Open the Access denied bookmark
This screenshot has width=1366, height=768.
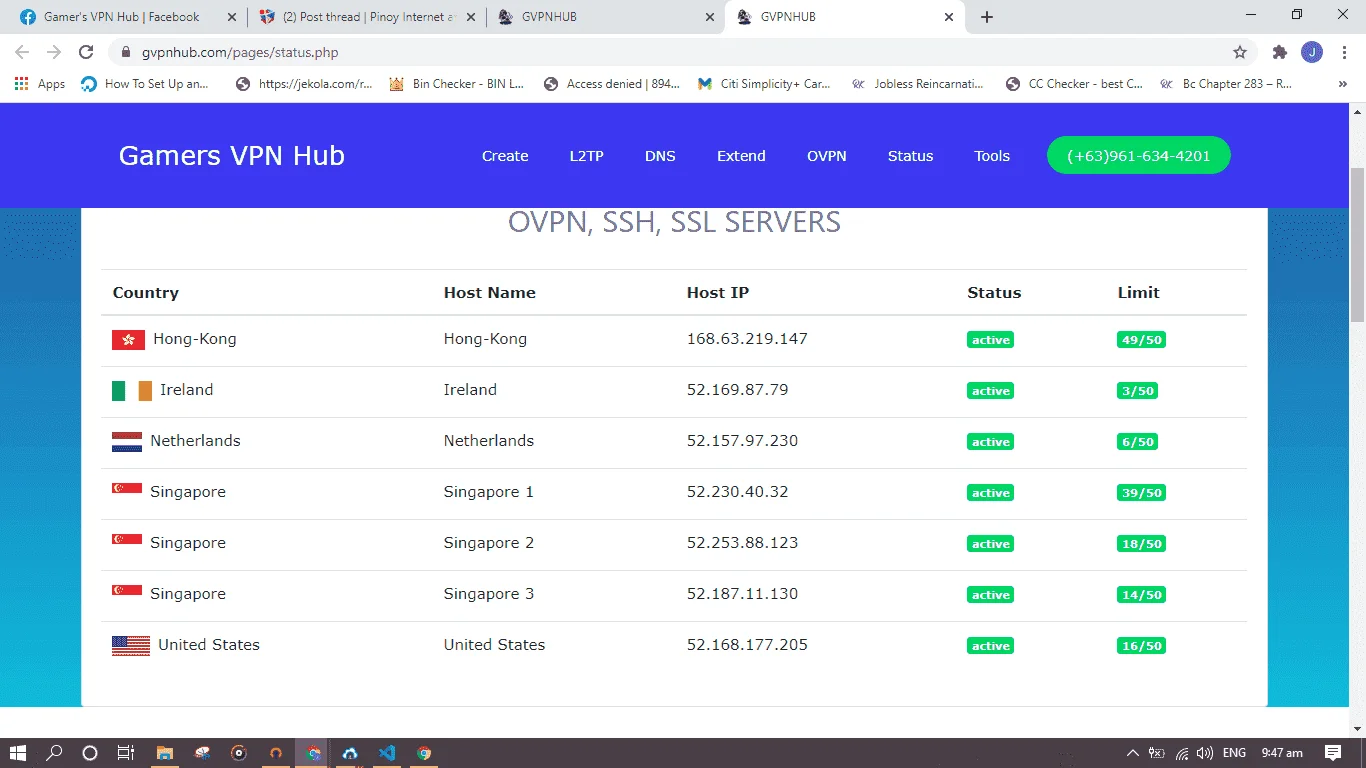[611, 84]
